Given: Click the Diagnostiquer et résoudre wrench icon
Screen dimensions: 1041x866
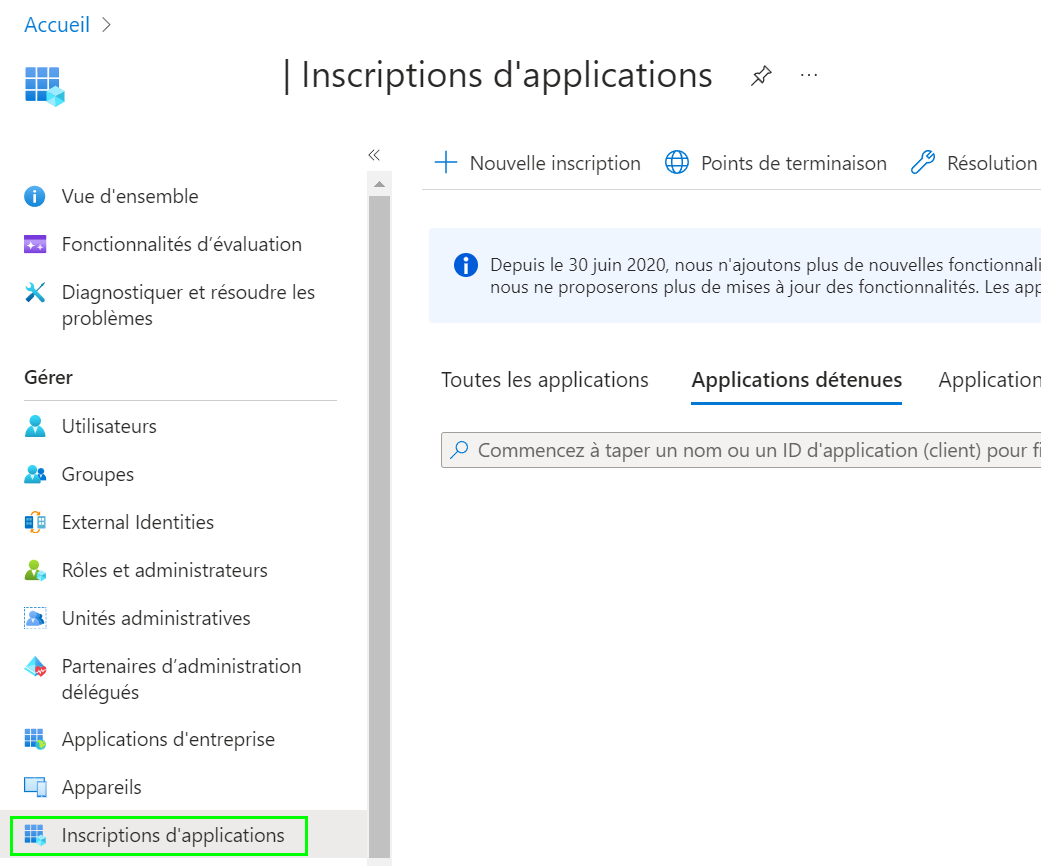Looking at the screenshot, I should coord(35,293).
